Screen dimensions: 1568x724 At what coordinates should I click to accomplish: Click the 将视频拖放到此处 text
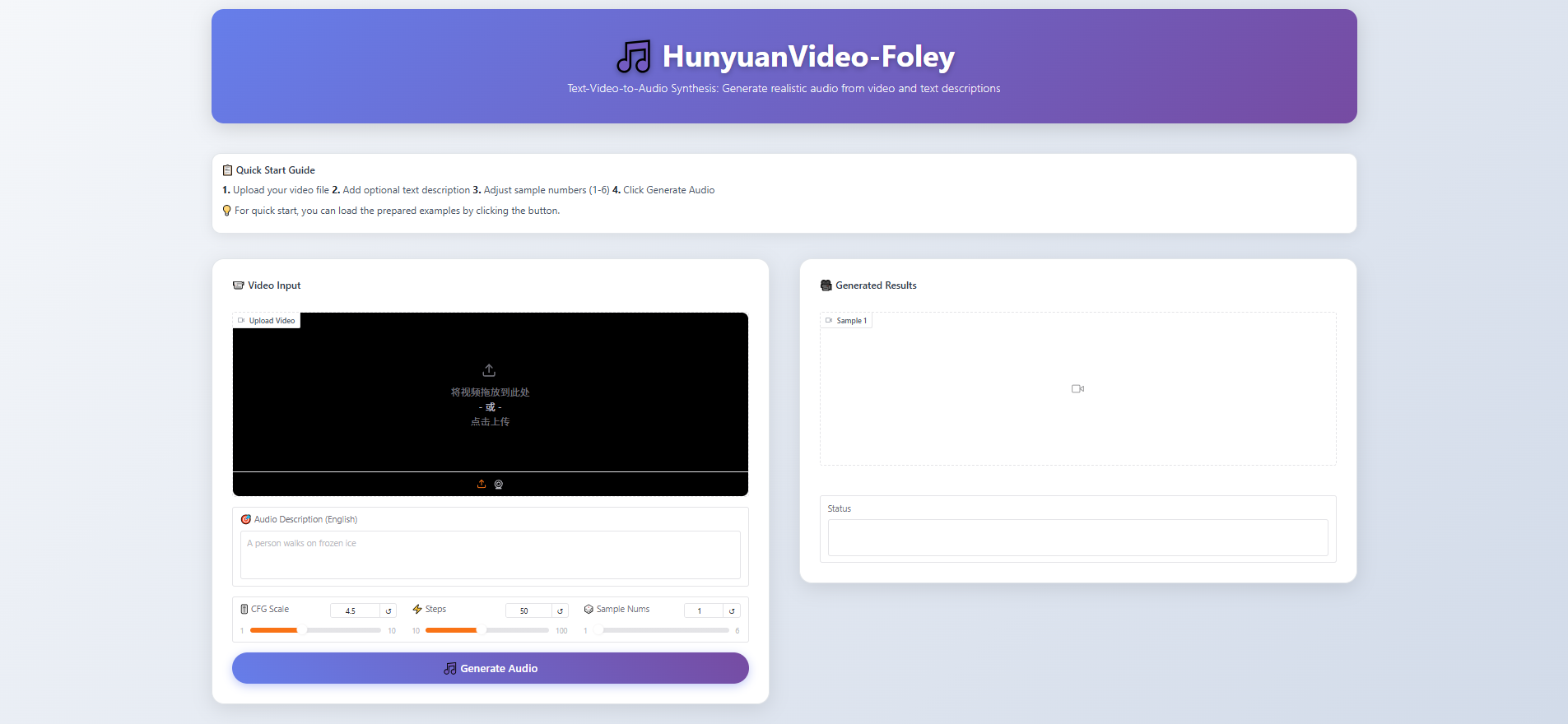click(x=490, y=392)
